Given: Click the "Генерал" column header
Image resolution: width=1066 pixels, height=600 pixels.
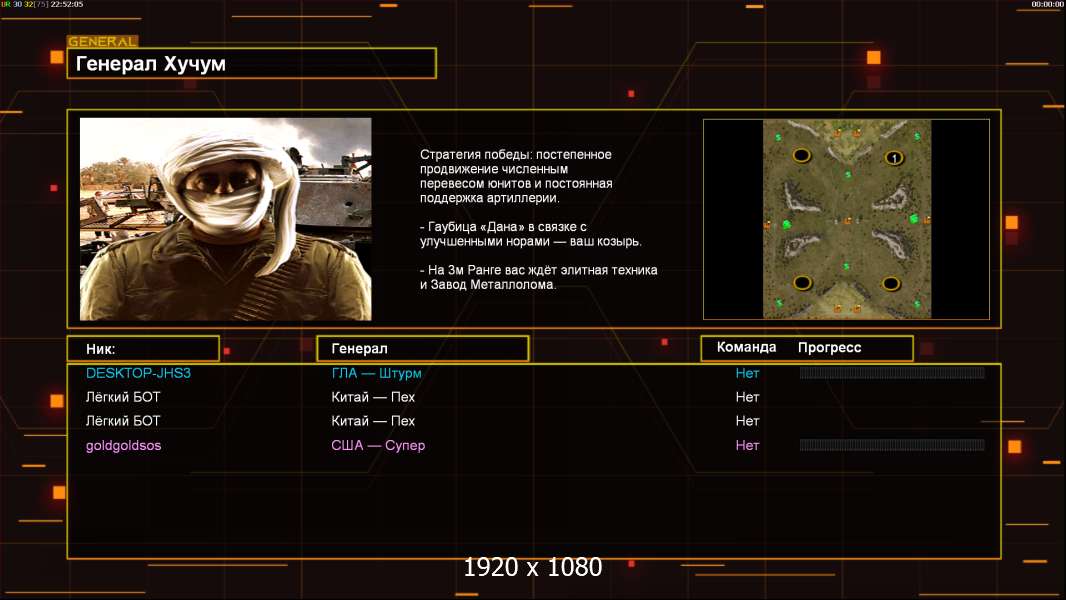Looking at the screenshot, I should 422,349.
